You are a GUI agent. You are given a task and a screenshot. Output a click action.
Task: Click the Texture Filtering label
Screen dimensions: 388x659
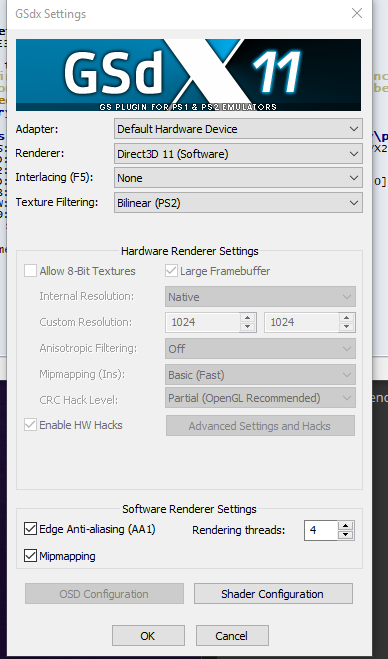click(57, 202)
